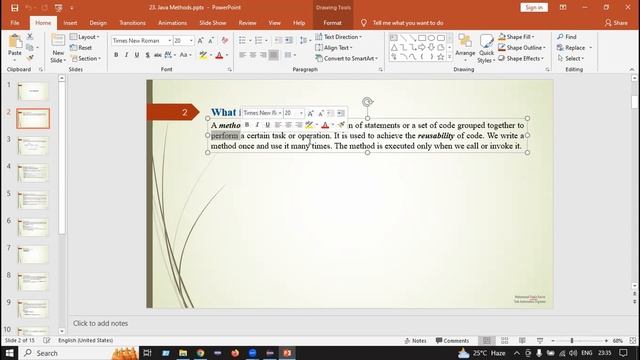640x360 pixels.
Task: Open the Text Direction dropdown
Action: click(338, 37)
